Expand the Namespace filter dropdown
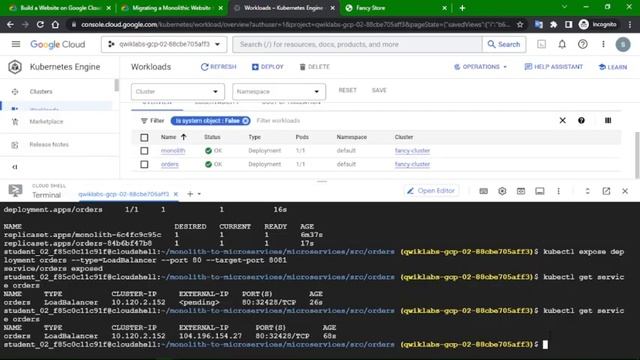The height and width of the screenshot is (360, 640). pyautogui.click(x=279, y=91)
